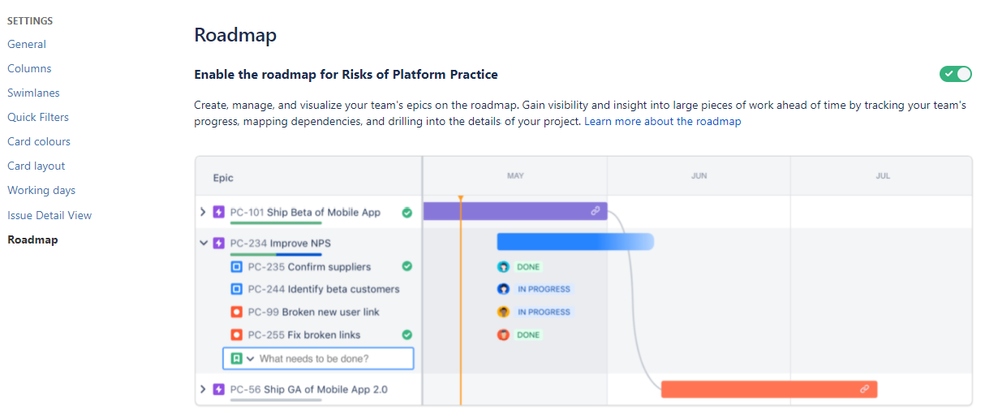This screenshot has width=998, height=414.
Task: Click green check mark beside PC-255
Action: [x=407, y=335]
